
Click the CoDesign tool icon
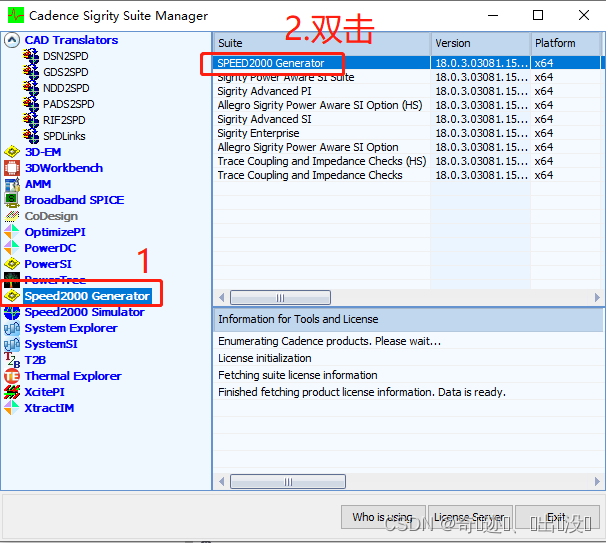click(x=12, y=216)
